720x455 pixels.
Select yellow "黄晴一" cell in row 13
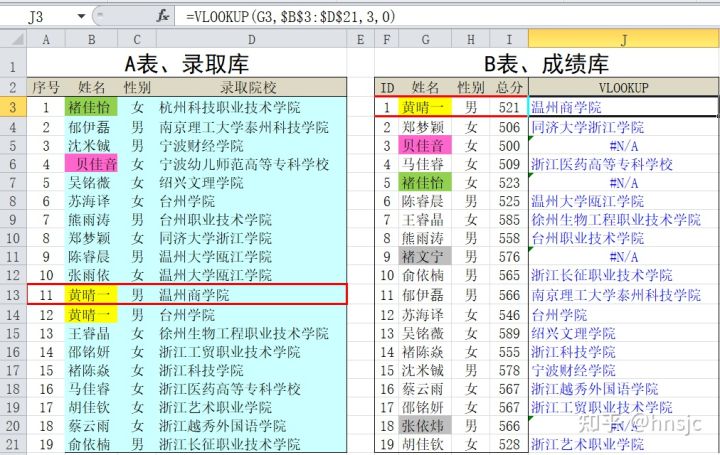pos(91,295)
